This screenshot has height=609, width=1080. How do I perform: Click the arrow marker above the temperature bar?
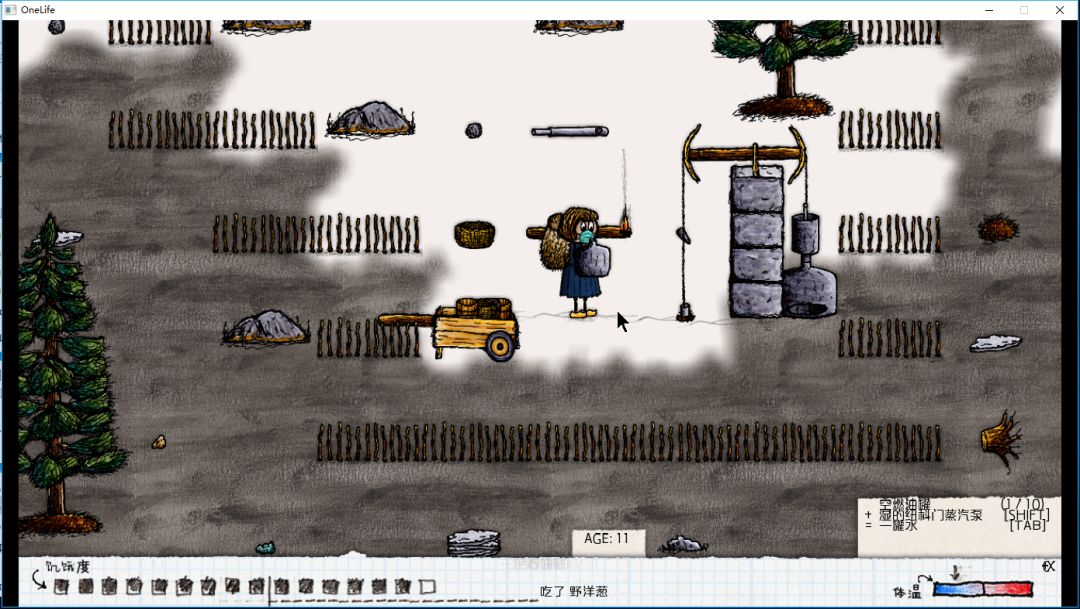click(x=955, y=572)
